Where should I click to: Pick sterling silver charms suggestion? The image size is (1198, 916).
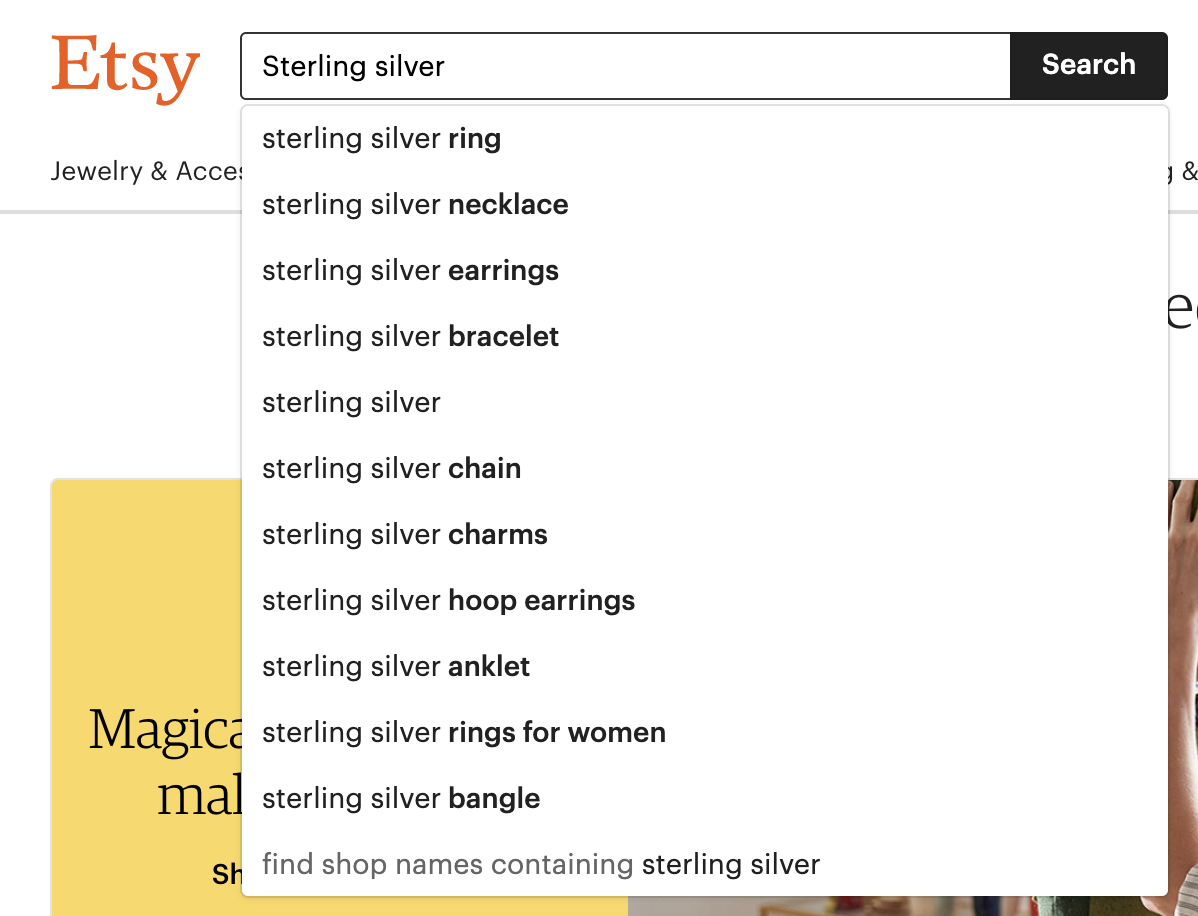coord(704,535)
